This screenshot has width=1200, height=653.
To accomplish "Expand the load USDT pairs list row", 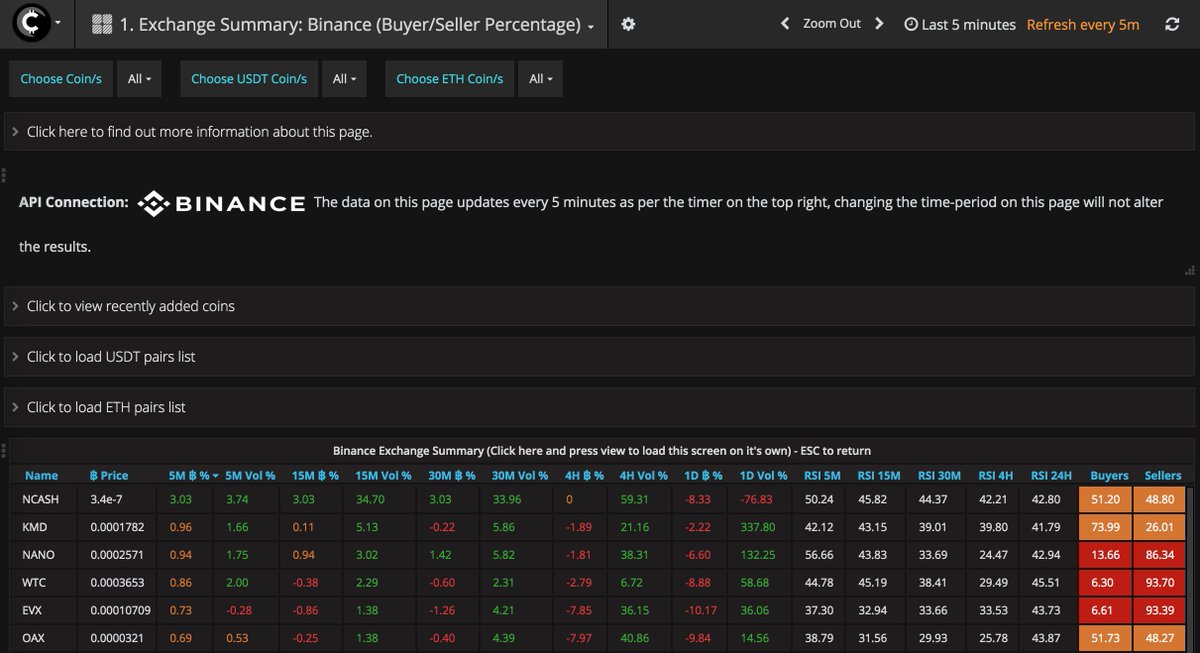I will [599, 356].
